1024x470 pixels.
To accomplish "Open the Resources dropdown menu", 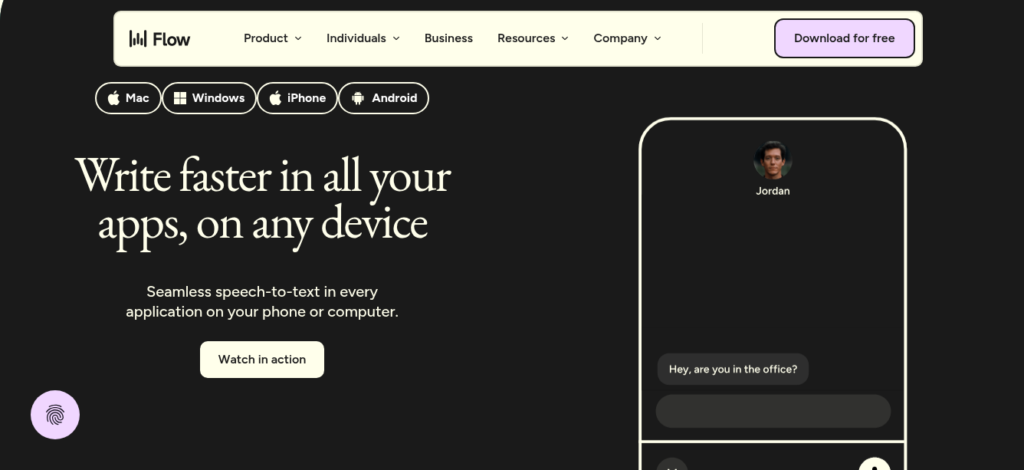I will tap(533, 39).
